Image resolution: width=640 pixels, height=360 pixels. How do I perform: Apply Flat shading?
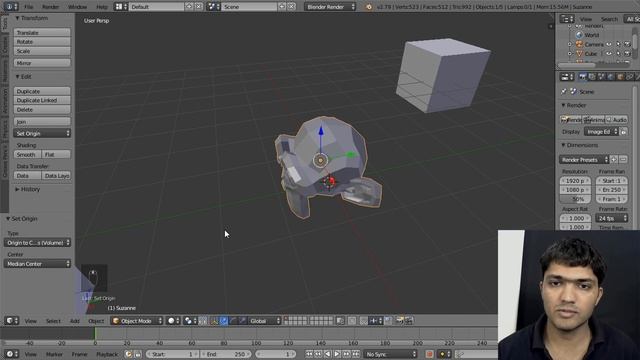click(x=56, y=155)
